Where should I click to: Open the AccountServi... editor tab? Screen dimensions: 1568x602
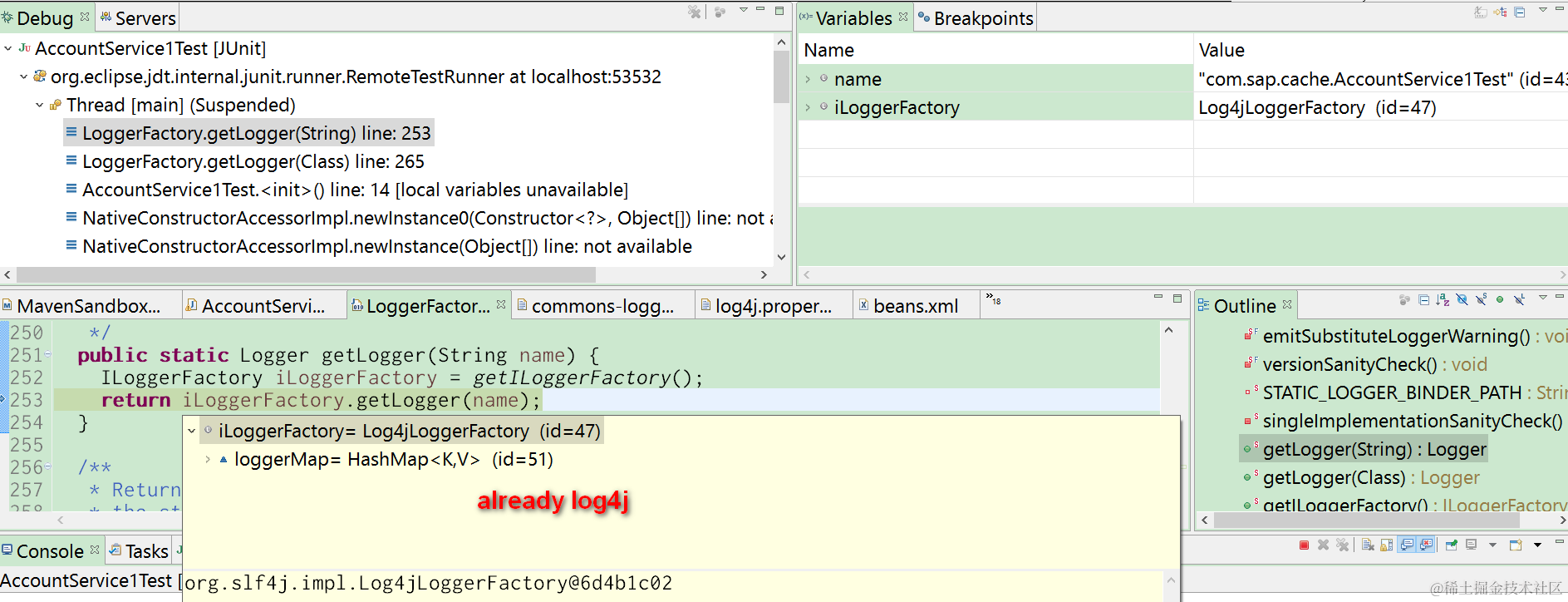(263, 306)
